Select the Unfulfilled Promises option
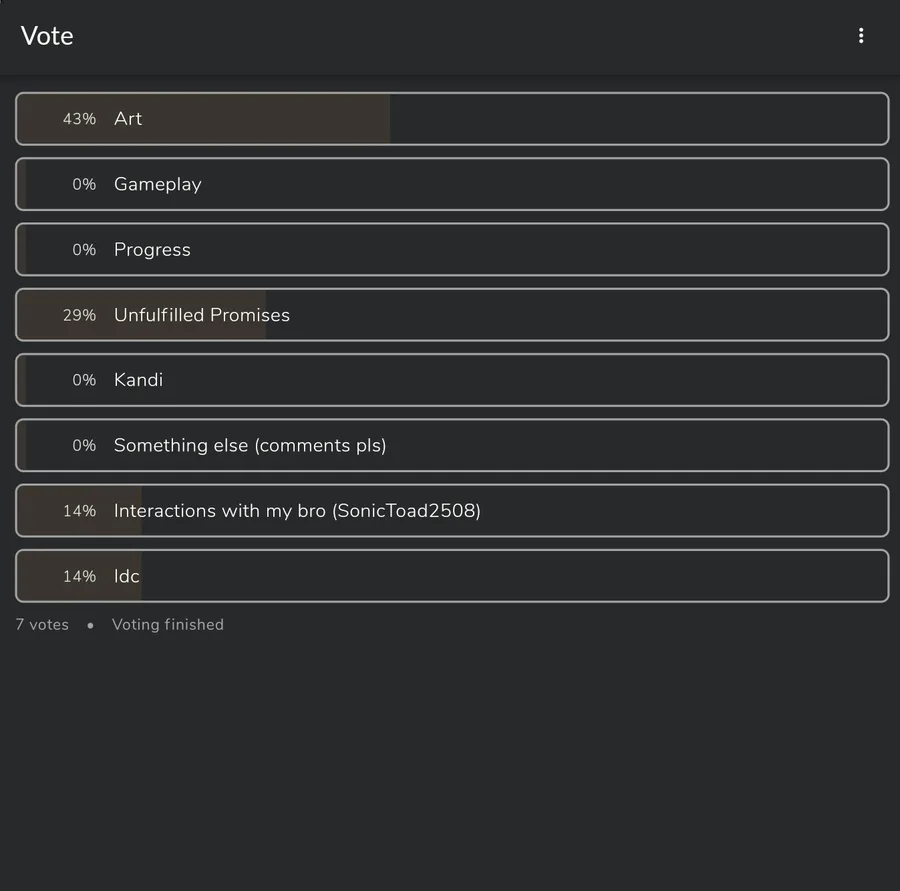 click(452, 315)
